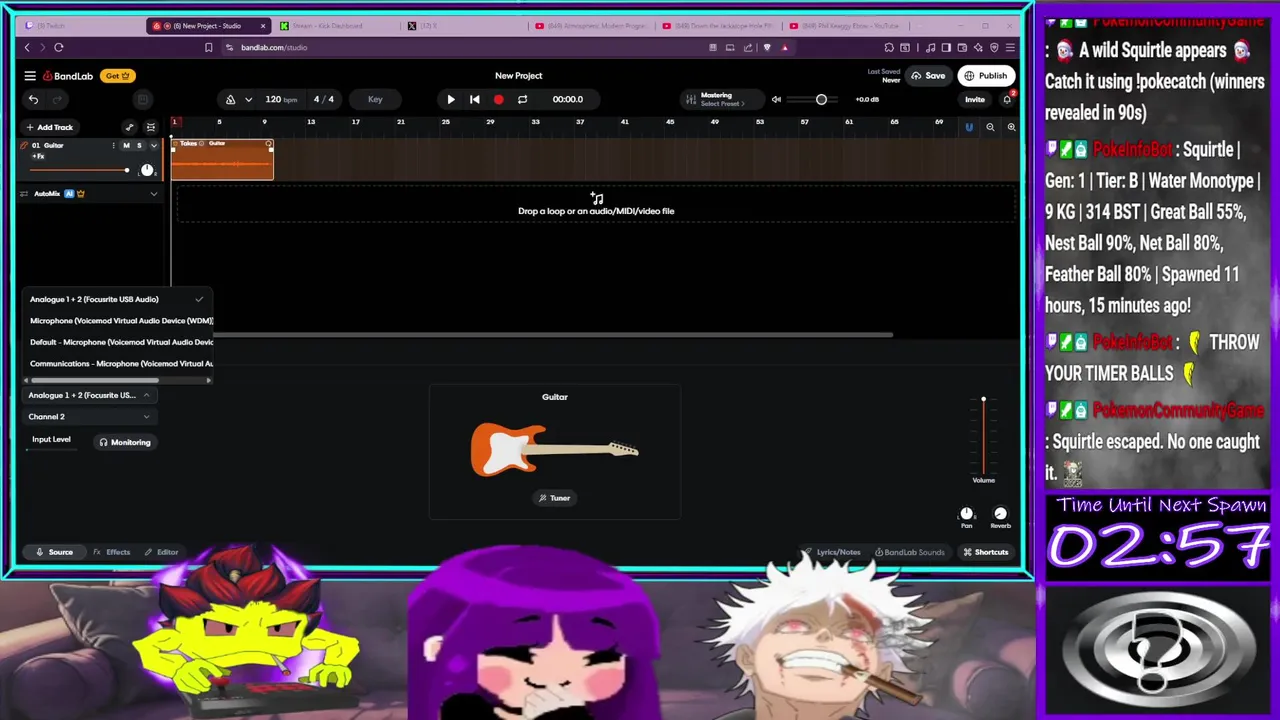The width and height of the screenshot is (1280, 720).
Task: Zoom in the timeline
Action: (1011, 127)
